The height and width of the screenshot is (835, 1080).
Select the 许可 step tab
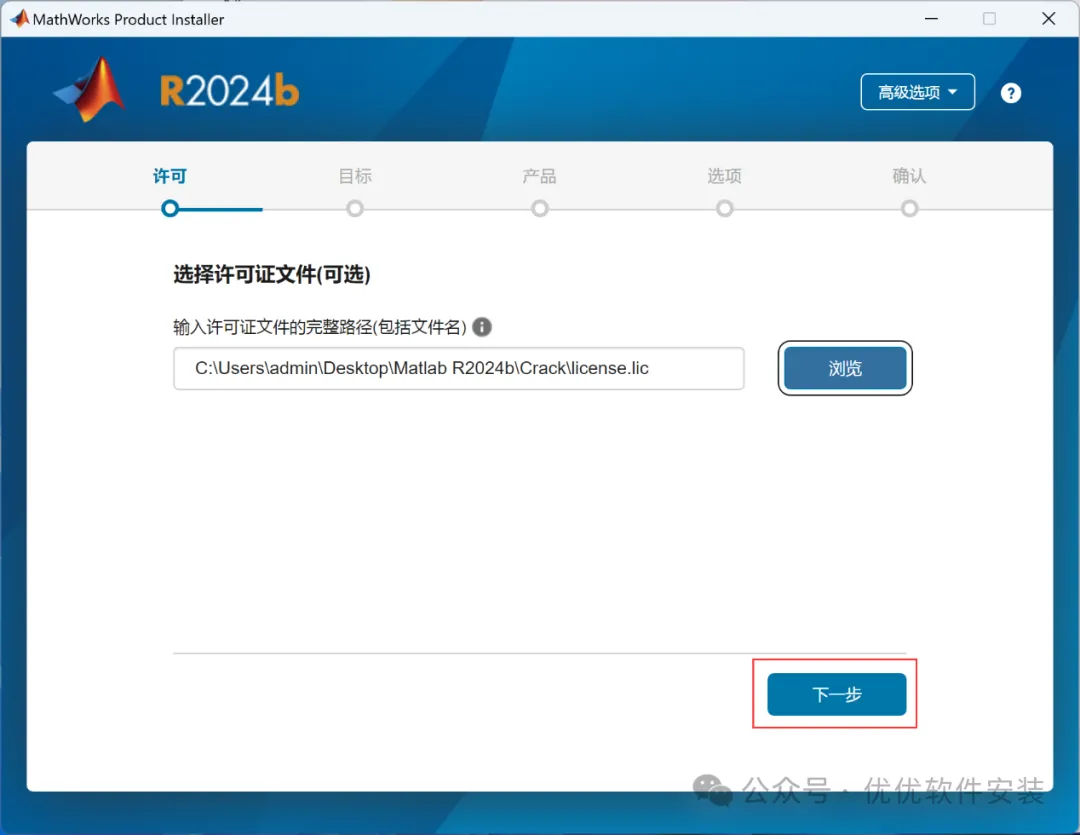(169, 176)
